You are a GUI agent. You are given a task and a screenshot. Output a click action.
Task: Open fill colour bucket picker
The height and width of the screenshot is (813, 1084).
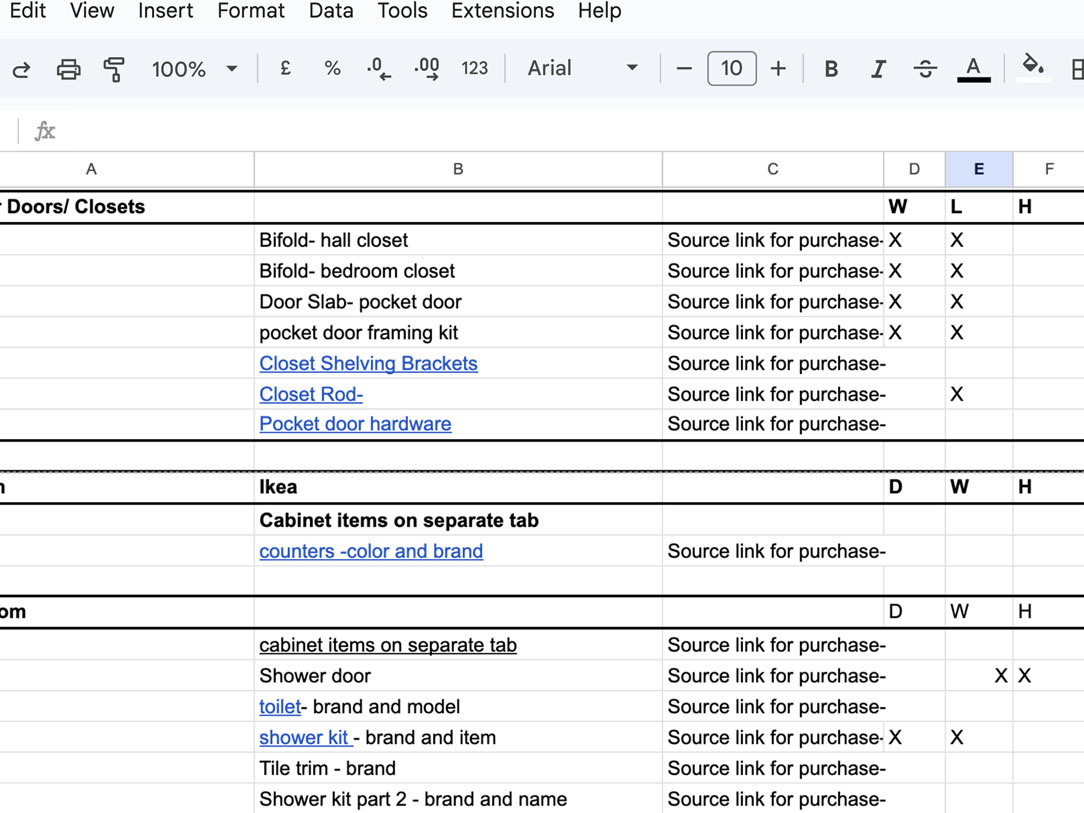pyautogui.click(x=1033, y=67)
